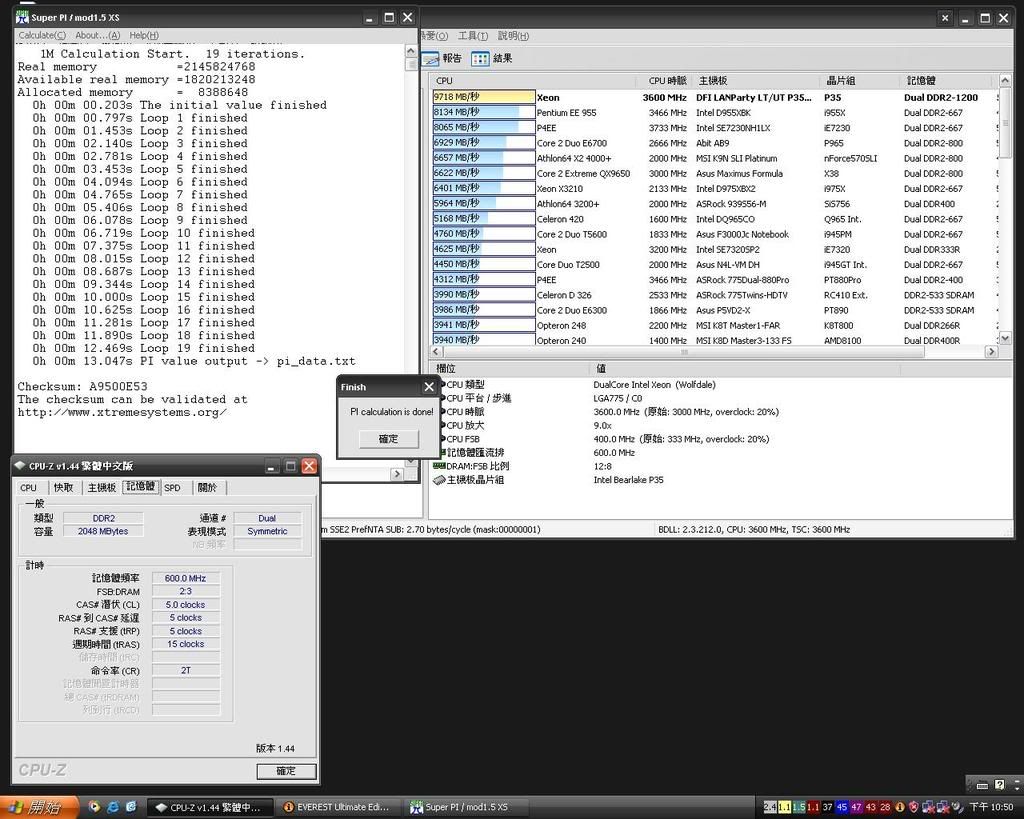Select the Core 2 Duo E6700 row
The image size is (1024, 819).
[x=714, y=143]
